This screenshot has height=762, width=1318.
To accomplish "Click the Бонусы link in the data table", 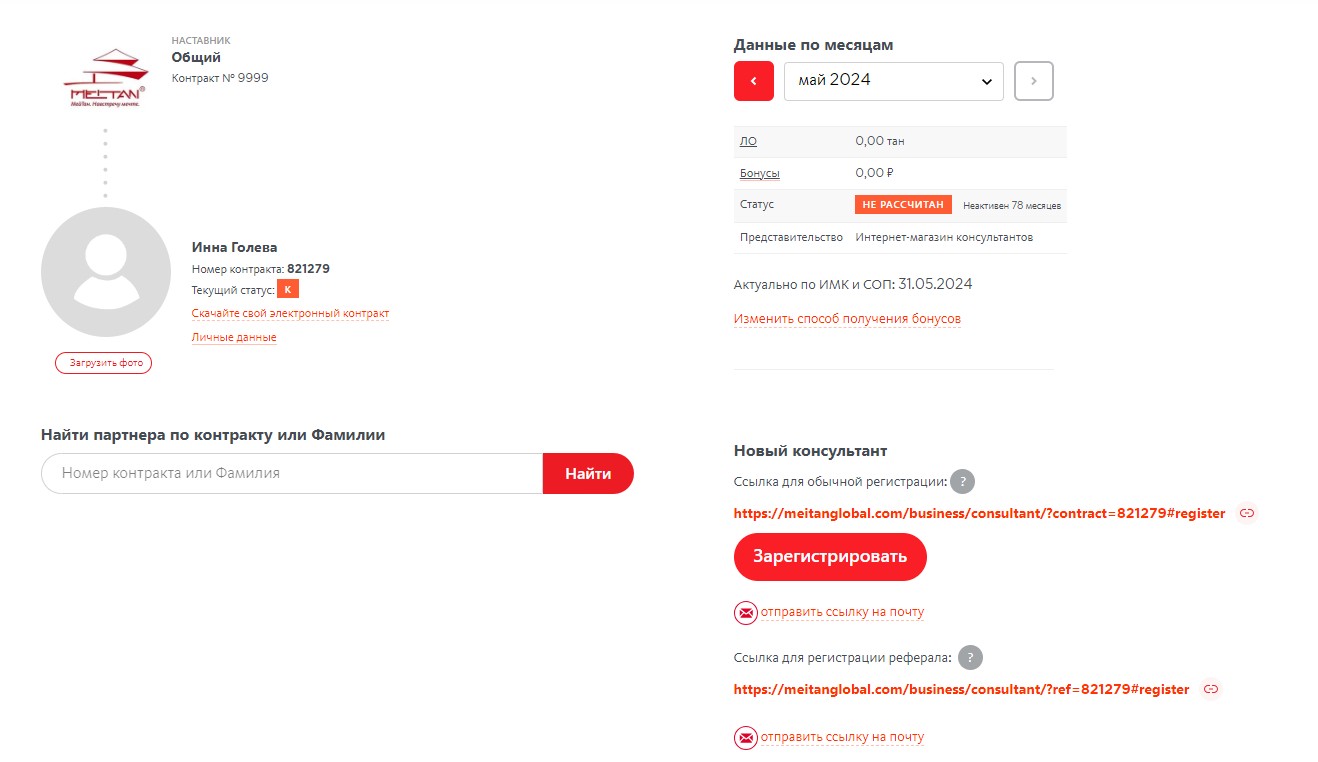I will (759, 174).
